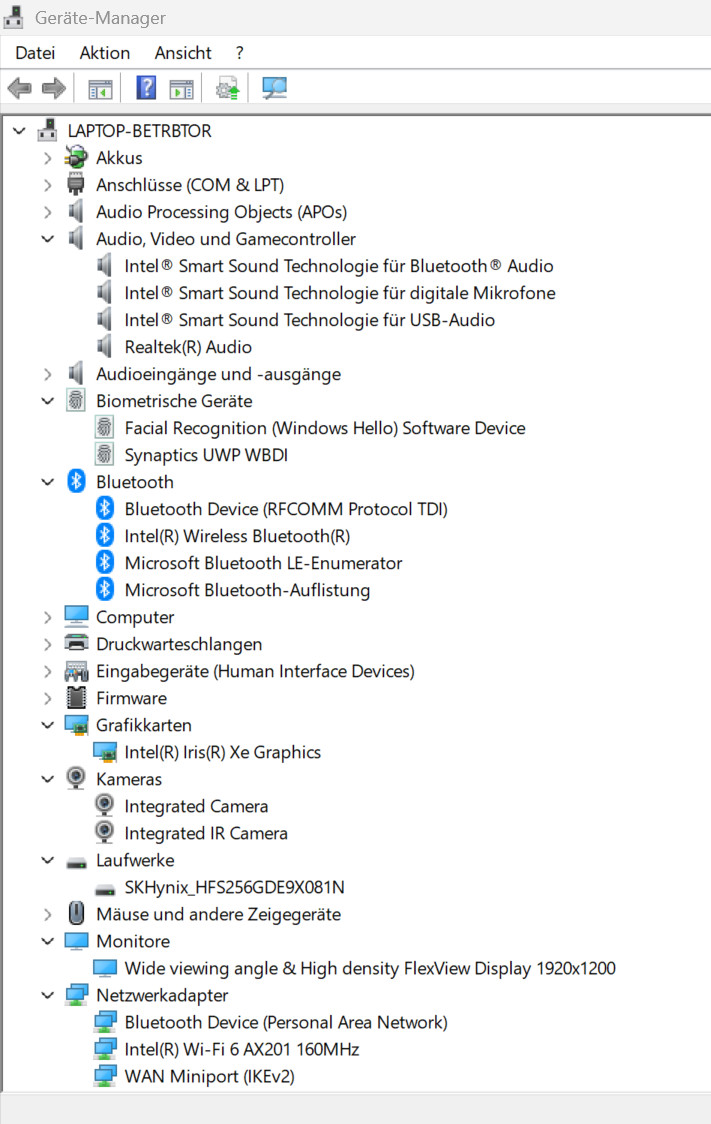Click the Integrated IR Camera icon
Image resolution: width=711 pixels, height=1124 pixels.
(x=105, y=832)
